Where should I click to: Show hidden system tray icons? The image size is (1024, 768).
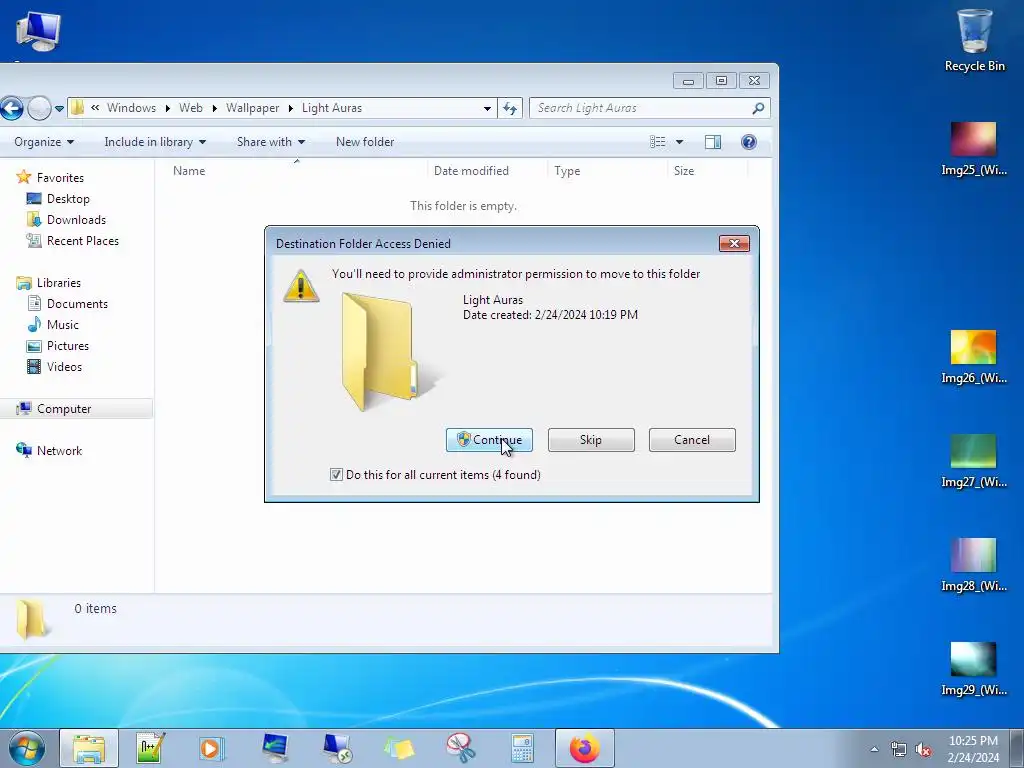coord(874,749)
